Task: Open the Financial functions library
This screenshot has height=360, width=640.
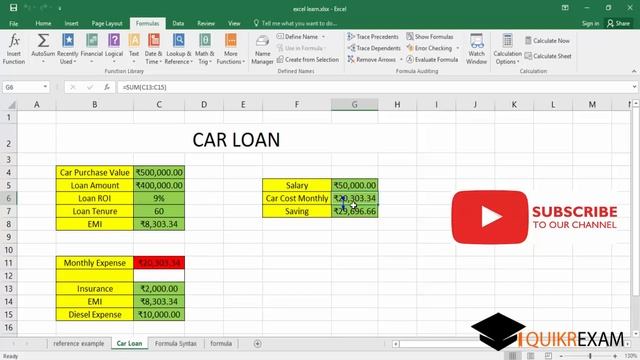Action: [91, 49]
